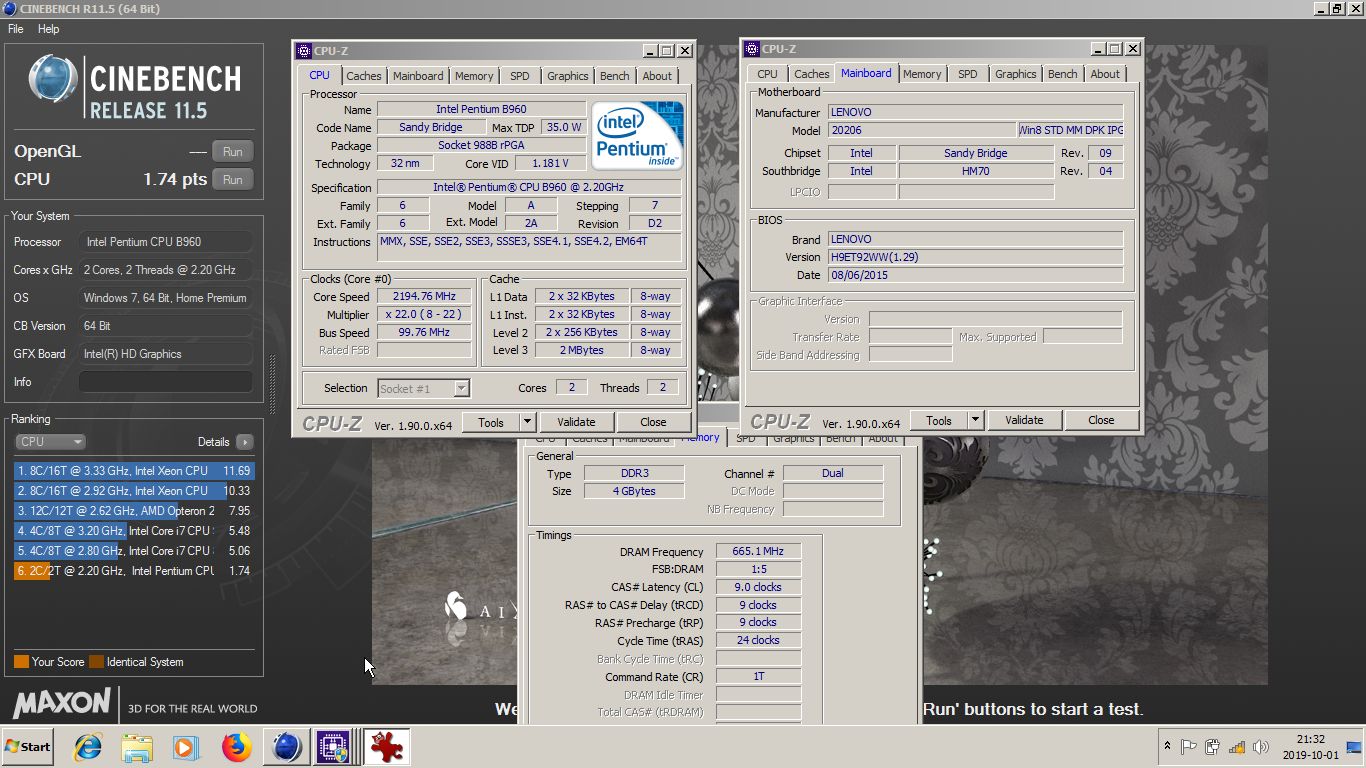This screenshot has height=768, width=1366.
Task: Run the CPU benchmark
Action: click(232, 180)
